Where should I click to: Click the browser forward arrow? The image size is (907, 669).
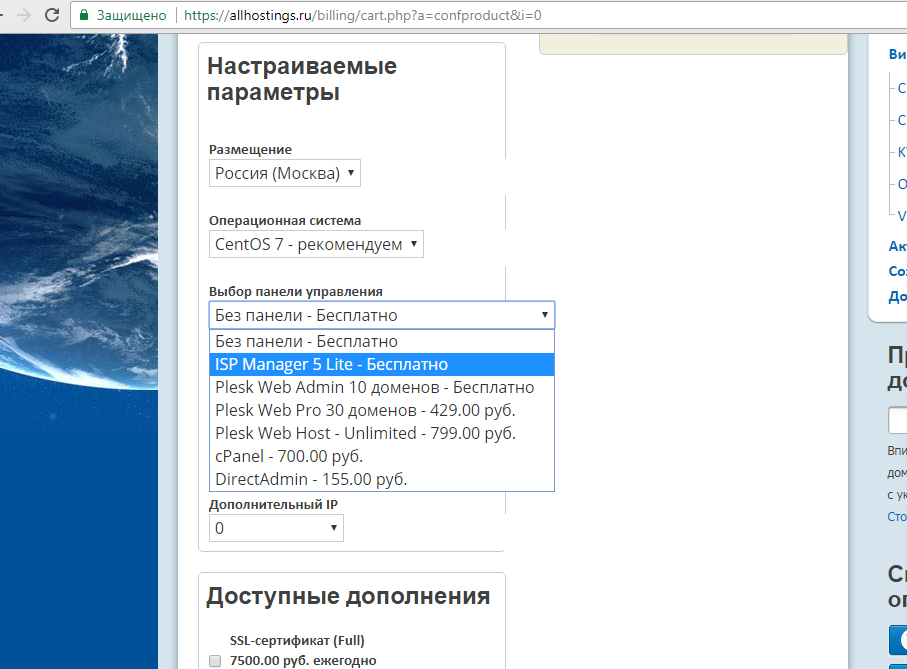coord(23,16)
